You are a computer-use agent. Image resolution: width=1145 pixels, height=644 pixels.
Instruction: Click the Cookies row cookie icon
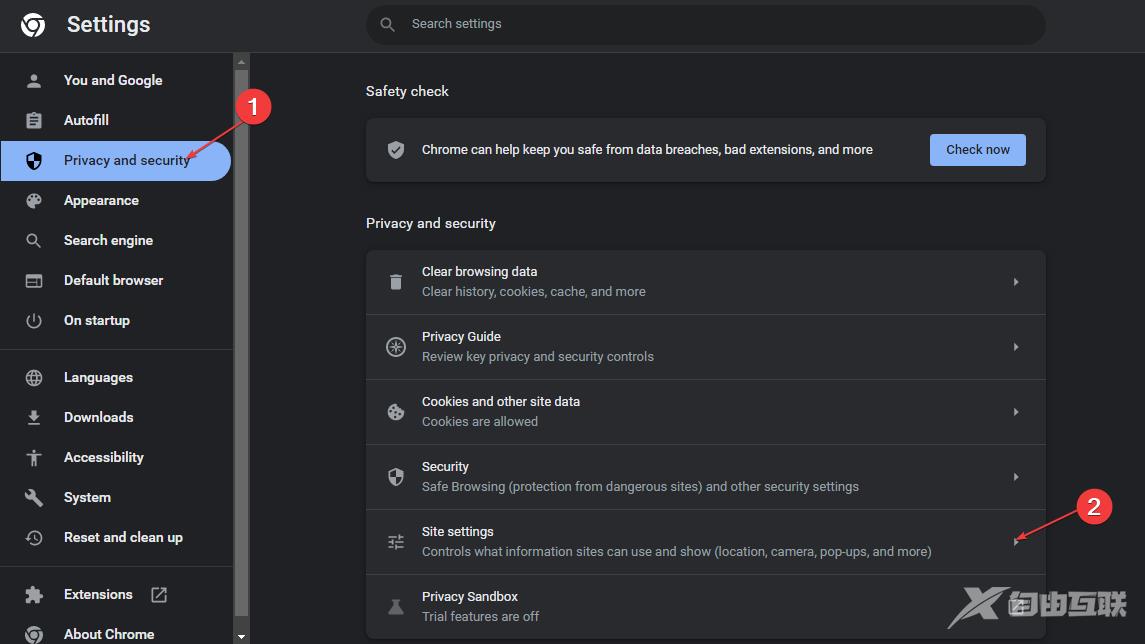coord(396,412)
